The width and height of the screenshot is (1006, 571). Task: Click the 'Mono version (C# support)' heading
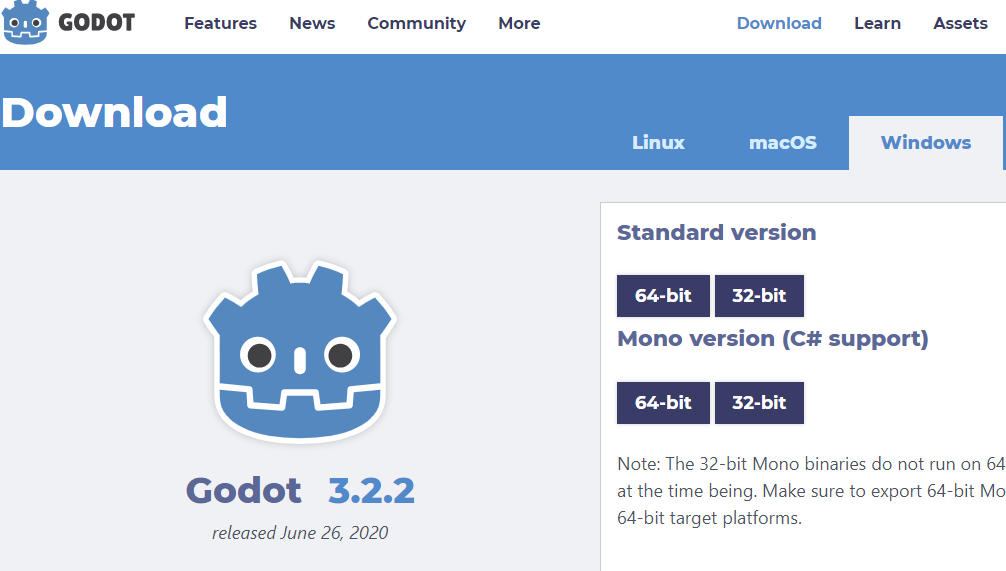tap(772, 339)
